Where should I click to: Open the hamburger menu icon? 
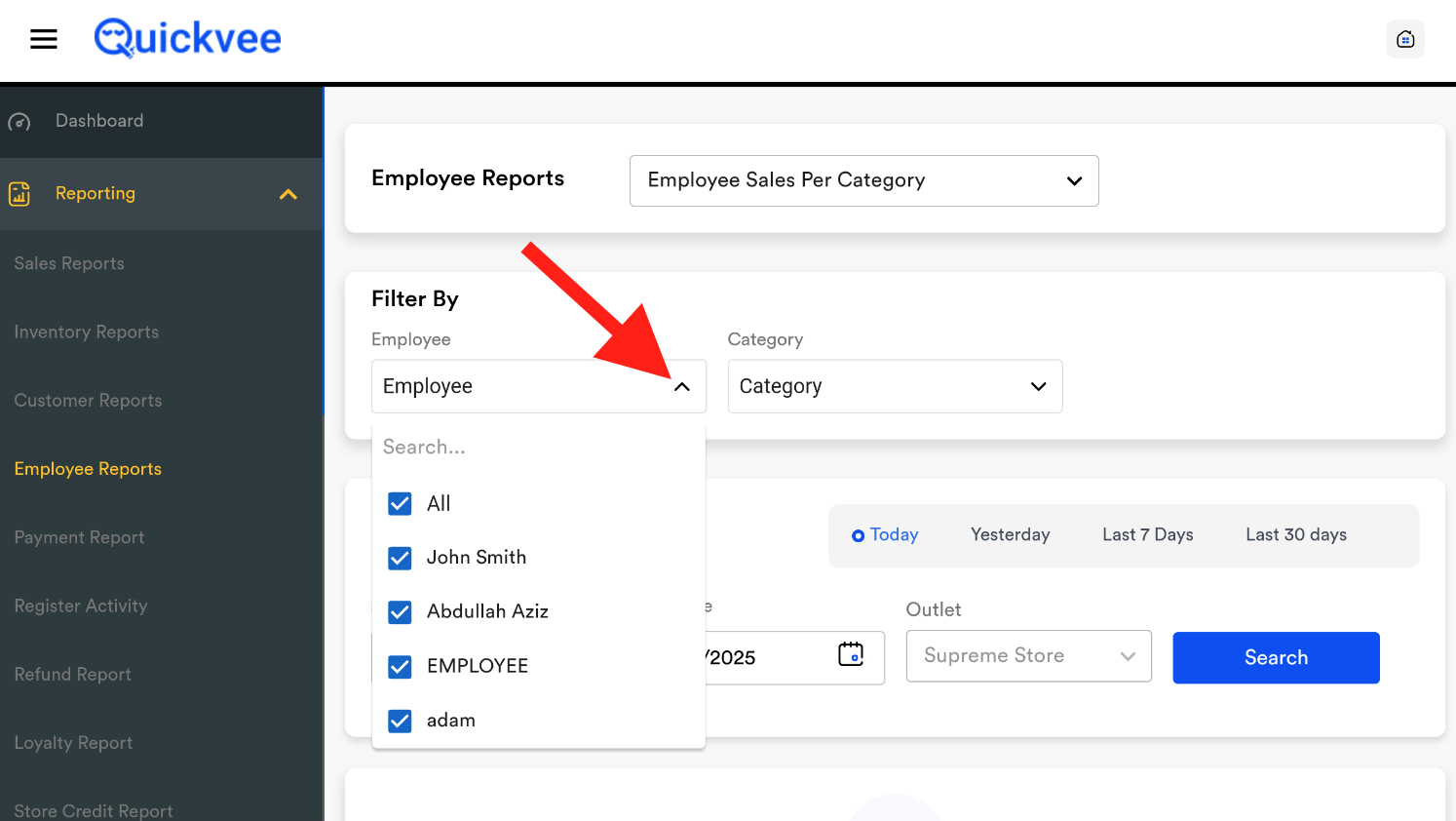coord(44,39)
